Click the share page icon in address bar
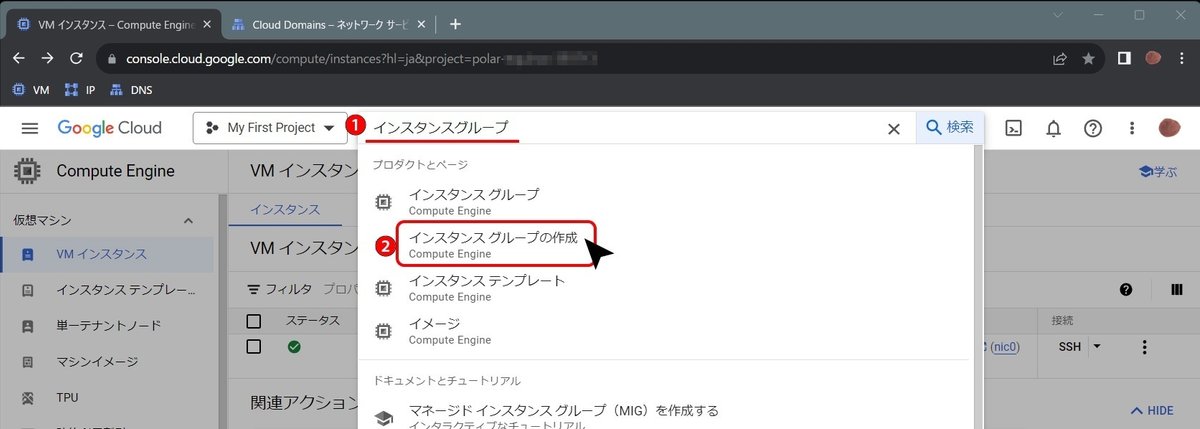The width and height of the screenshot is (1200, 429). (x=1059, y=59)
